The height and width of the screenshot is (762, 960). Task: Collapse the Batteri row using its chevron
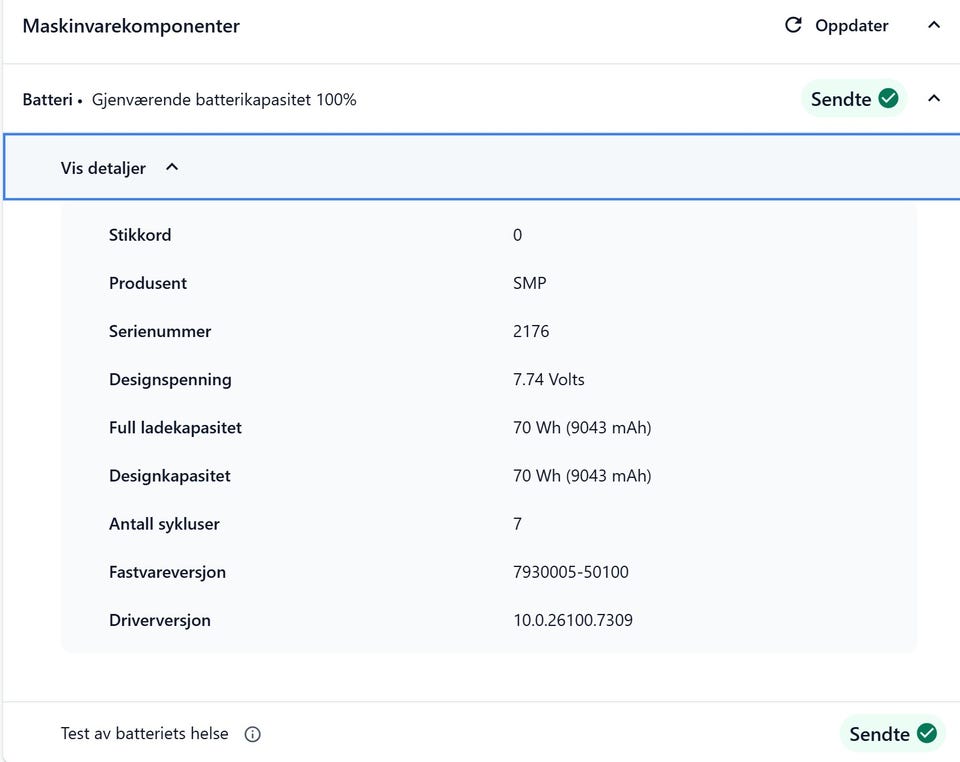[934, 98]
